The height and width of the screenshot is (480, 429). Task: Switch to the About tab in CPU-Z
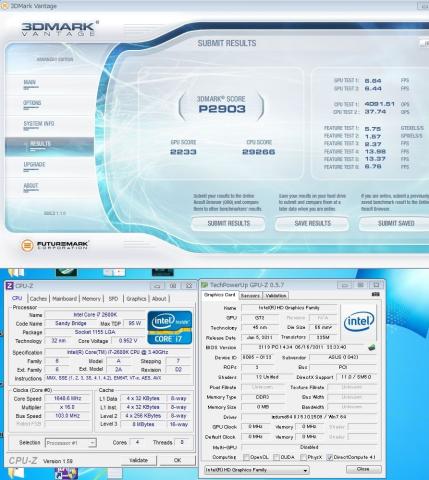pyautogui.click(x=159, y=299)
